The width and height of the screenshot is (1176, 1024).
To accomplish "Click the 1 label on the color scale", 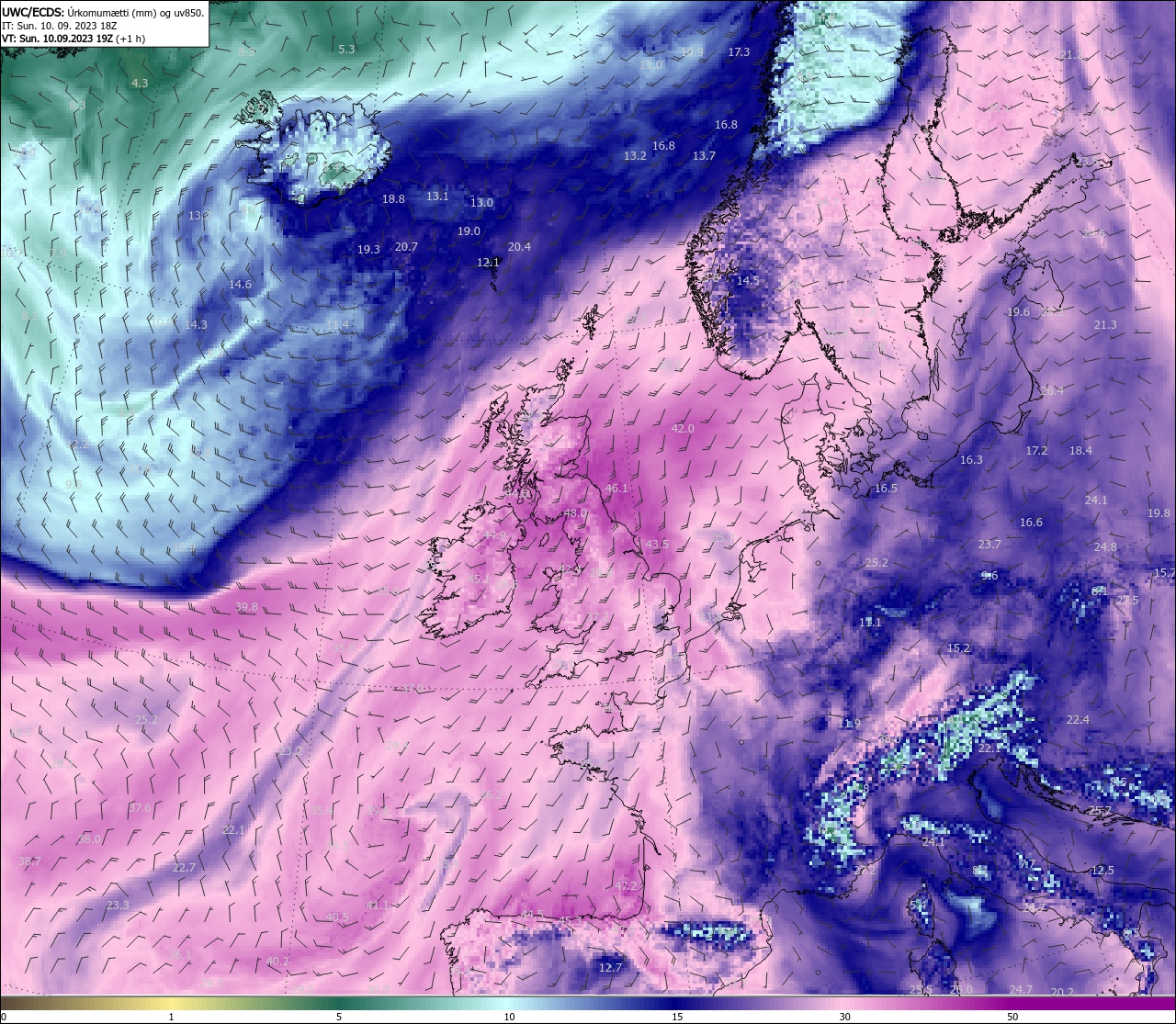I will pyautogui.click(x=172, y=1017).
